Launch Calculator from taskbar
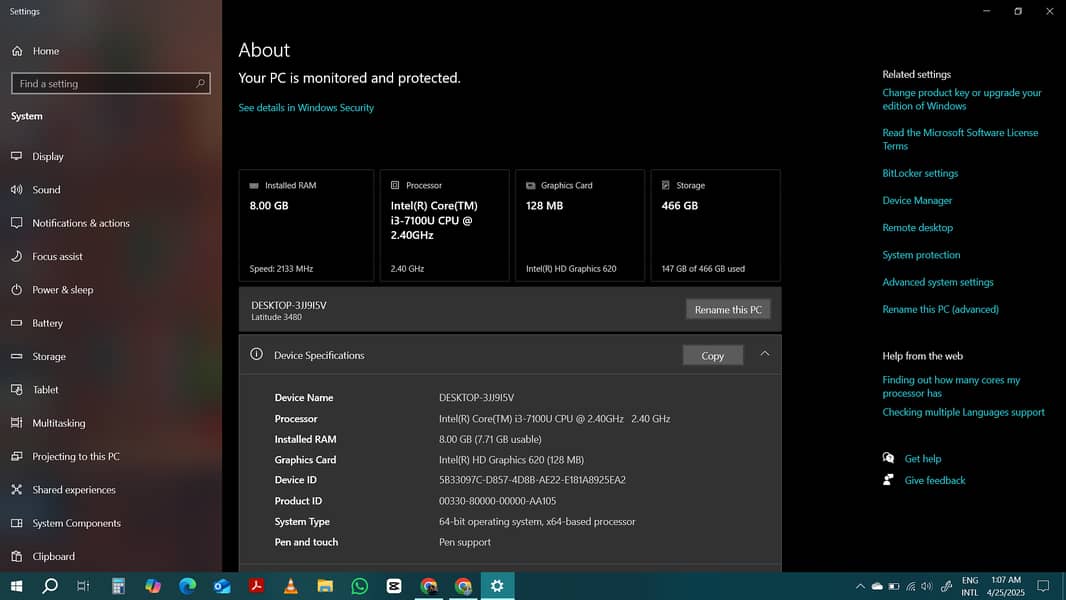 tap(118, 586)
